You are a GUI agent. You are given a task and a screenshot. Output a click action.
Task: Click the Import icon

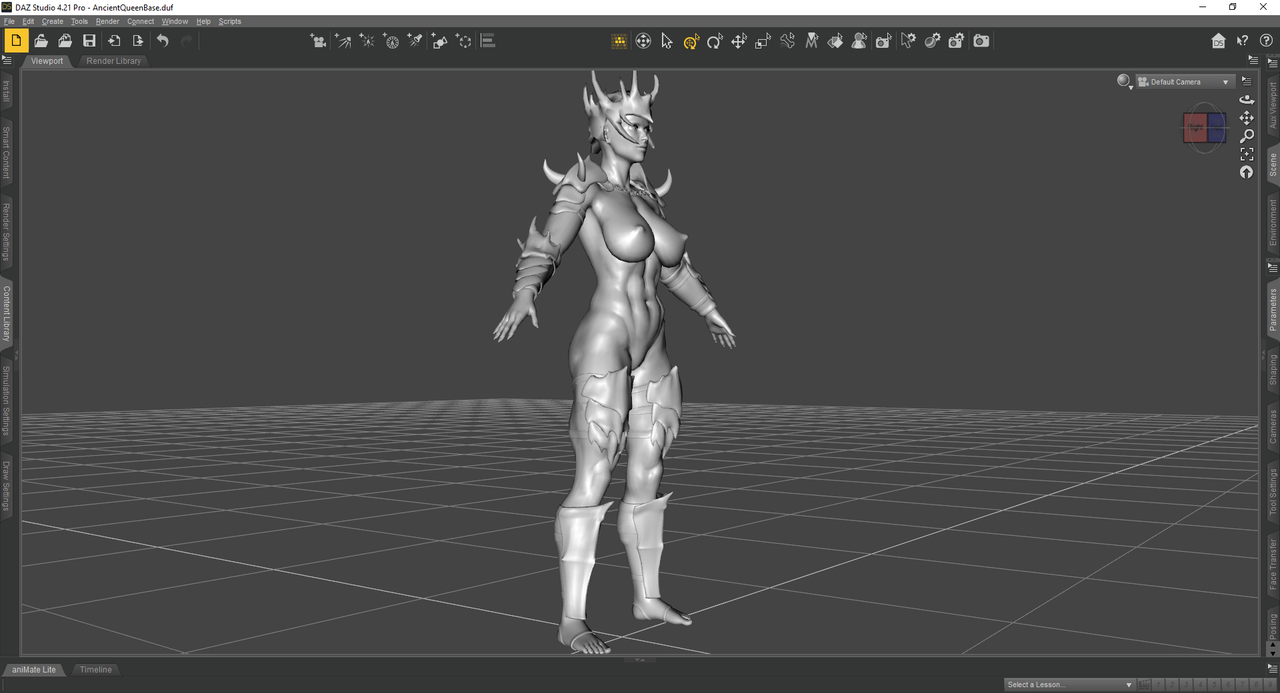114,41
